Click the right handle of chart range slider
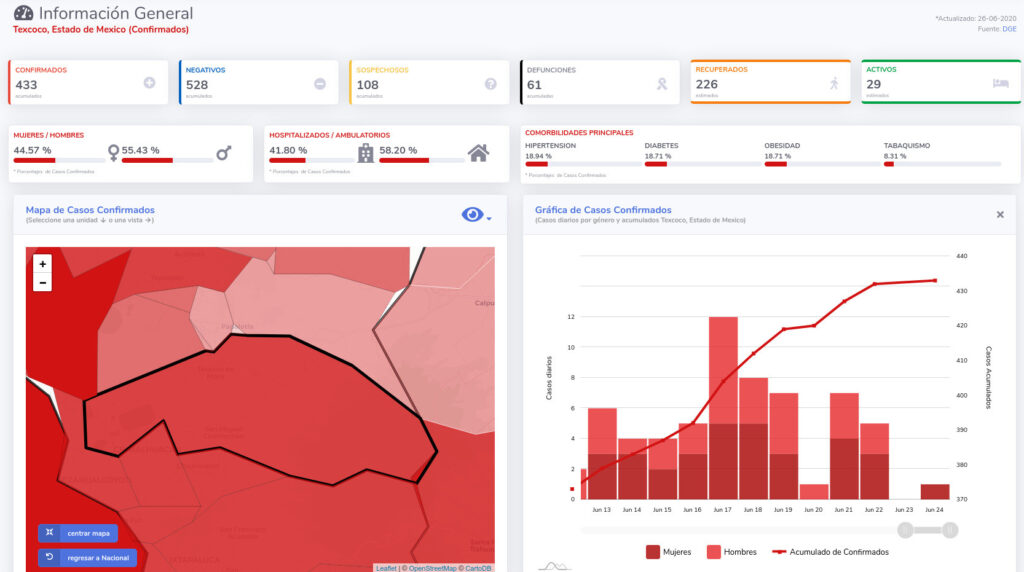Viewport: 1024px width, 572px height. [x=950, y=530]
